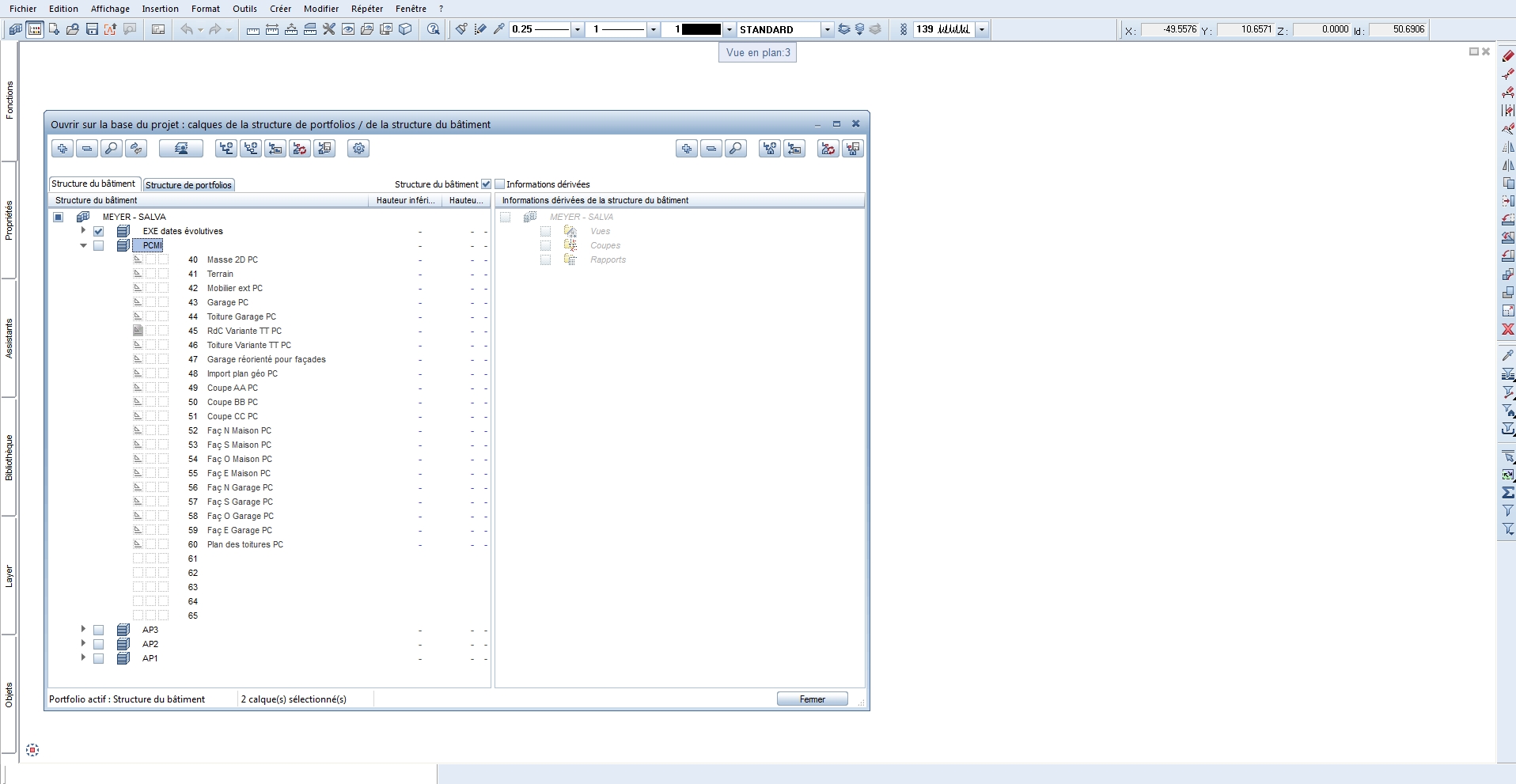The width and height of the screenshot is (1516, 784).
Task: Open the hatch style 139 dropdown
Action: point(982,29)
